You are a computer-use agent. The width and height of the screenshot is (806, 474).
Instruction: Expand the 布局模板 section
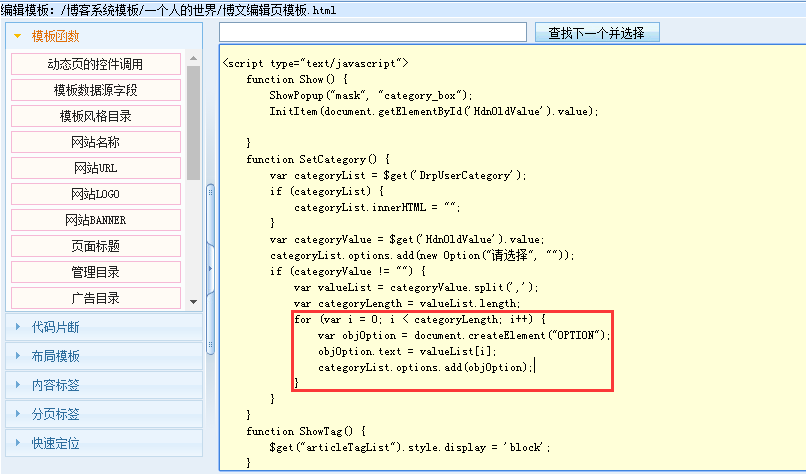coord(55,356)
